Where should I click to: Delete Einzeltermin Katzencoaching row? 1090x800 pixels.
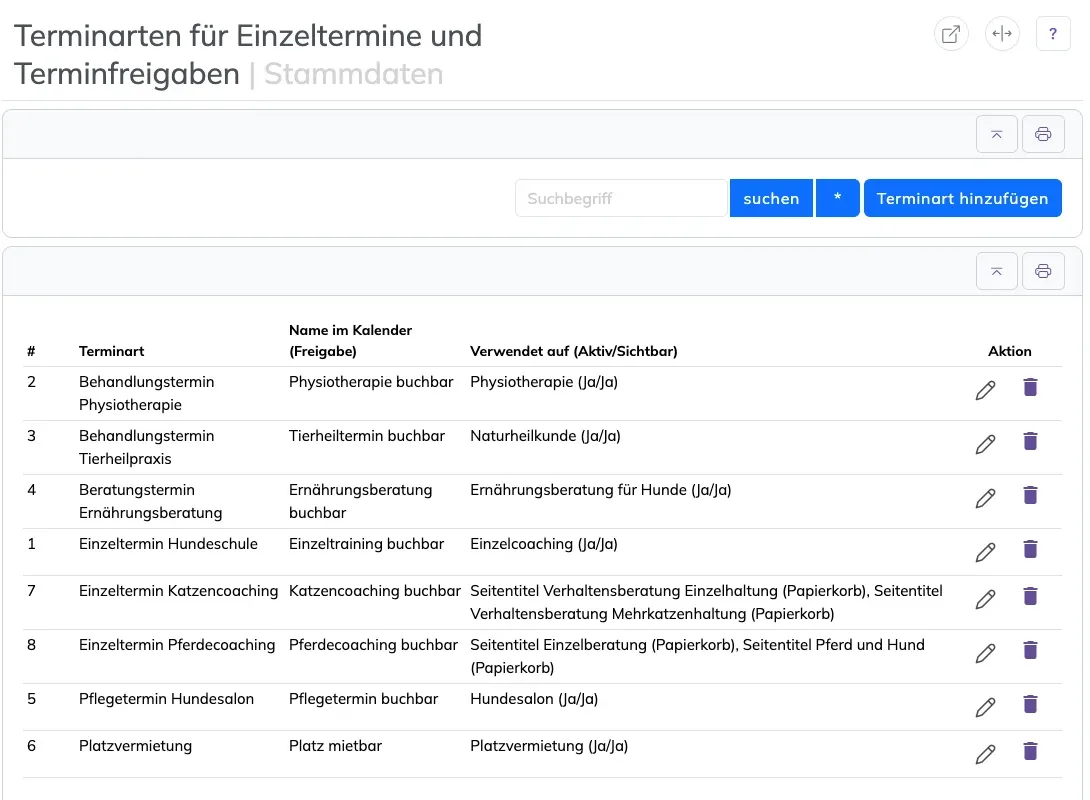(1030, 596)
